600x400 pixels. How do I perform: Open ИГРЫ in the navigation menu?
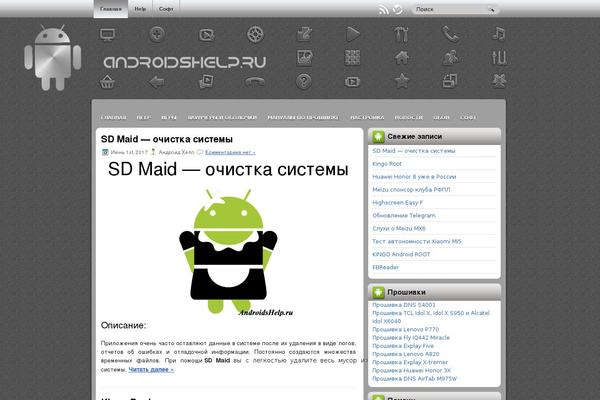click(169, 117)
